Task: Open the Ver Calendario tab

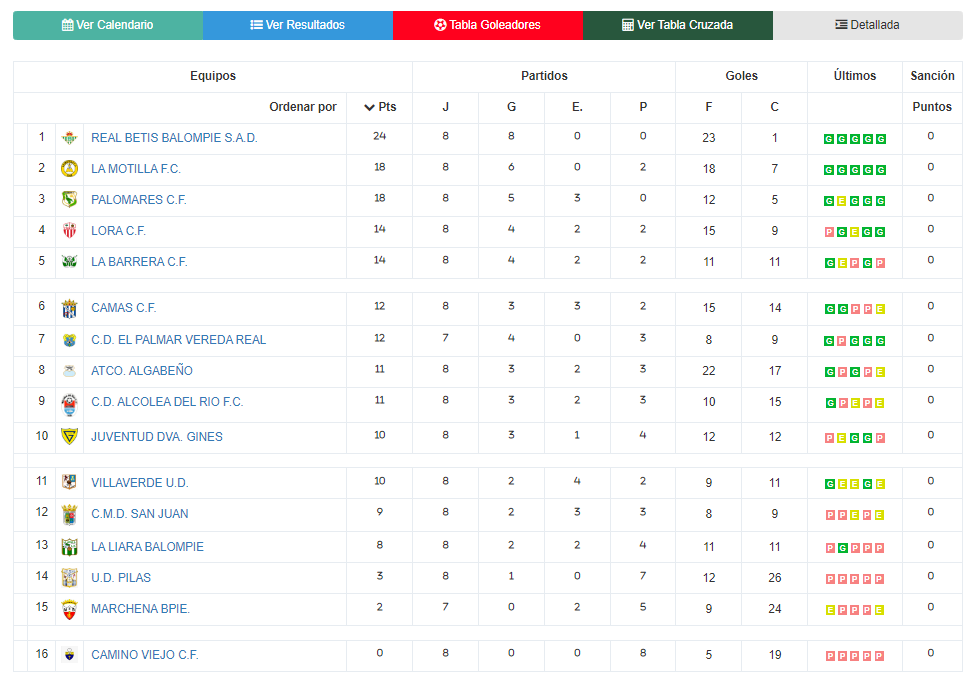Action: pyautogui.click(x=108, y=25)
